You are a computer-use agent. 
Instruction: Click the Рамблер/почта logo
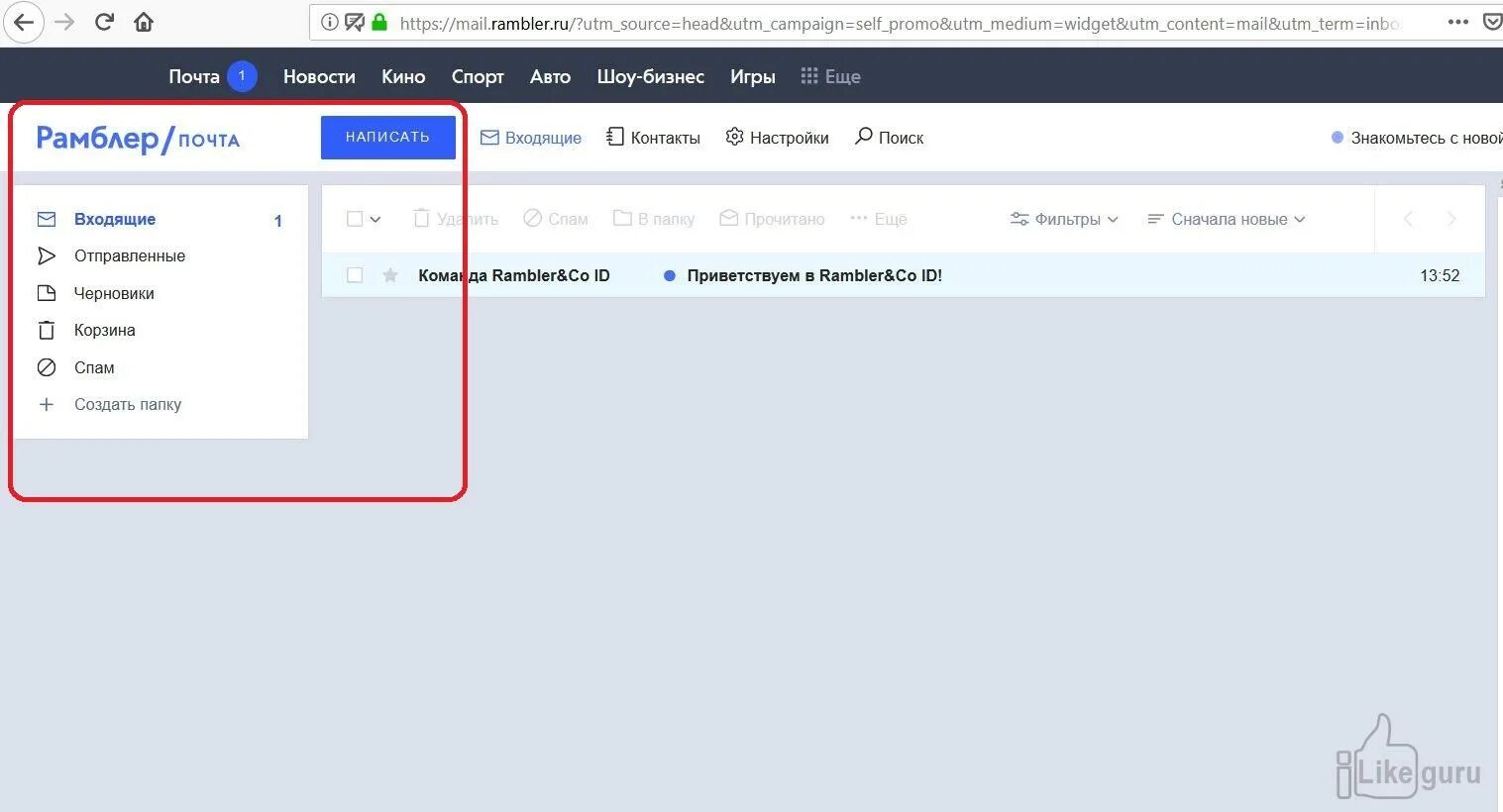[x=138, y=139]
